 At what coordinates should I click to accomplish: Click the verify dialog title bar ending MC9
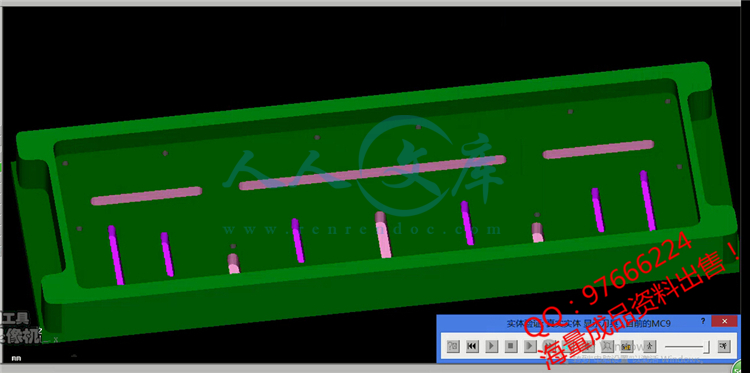tap(588, 324)
